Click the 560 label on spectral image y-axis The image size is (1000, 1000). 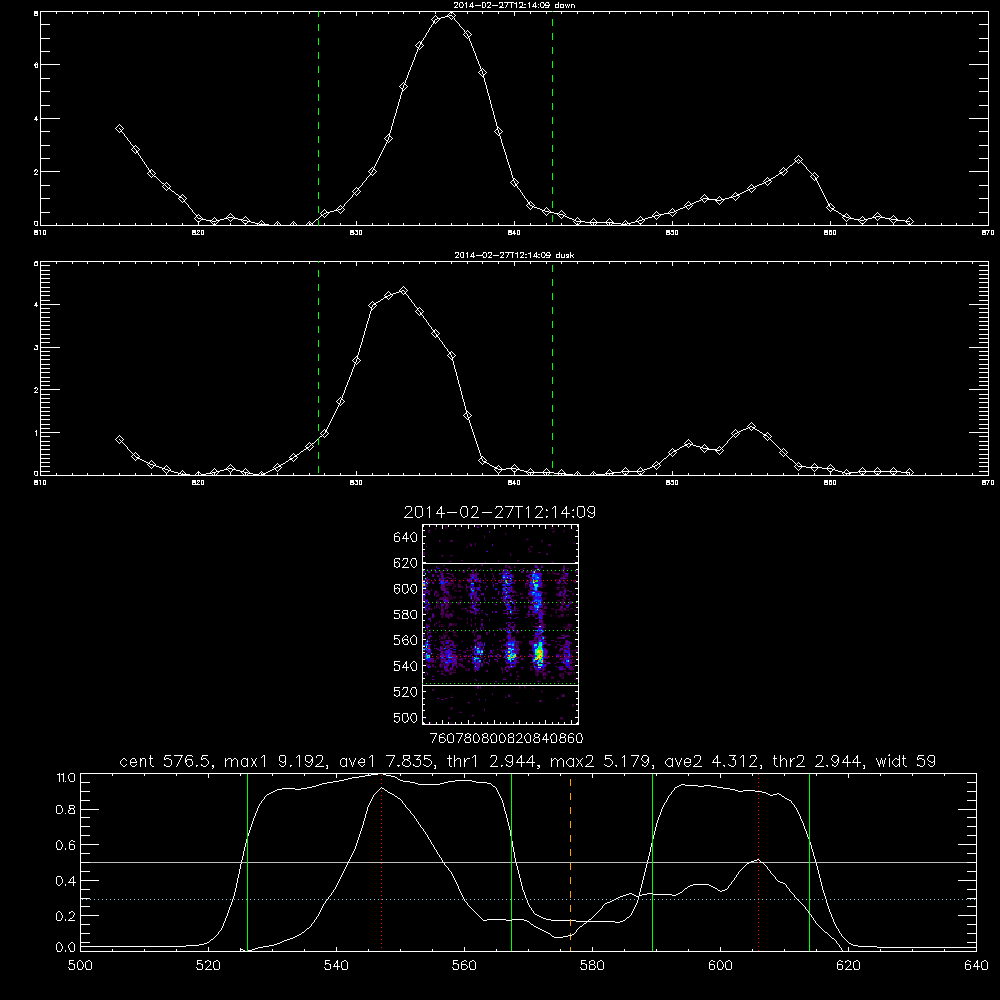406,640
